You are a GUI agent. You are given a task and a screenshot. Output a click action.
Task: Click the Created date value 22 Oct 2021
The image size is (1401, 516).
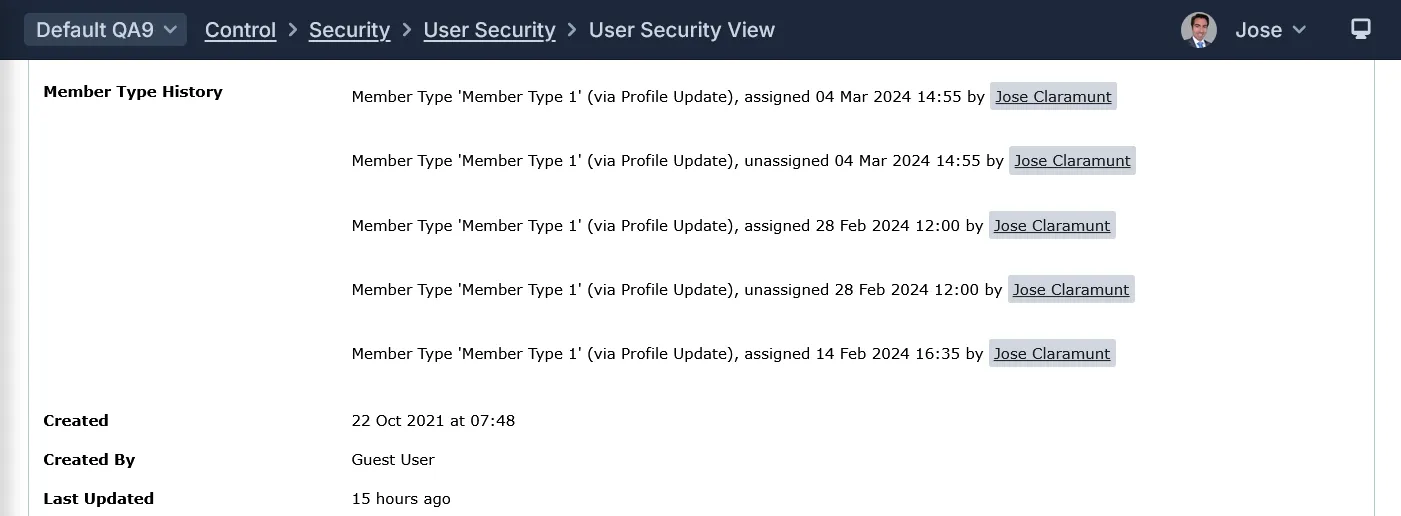pos(433,421)
